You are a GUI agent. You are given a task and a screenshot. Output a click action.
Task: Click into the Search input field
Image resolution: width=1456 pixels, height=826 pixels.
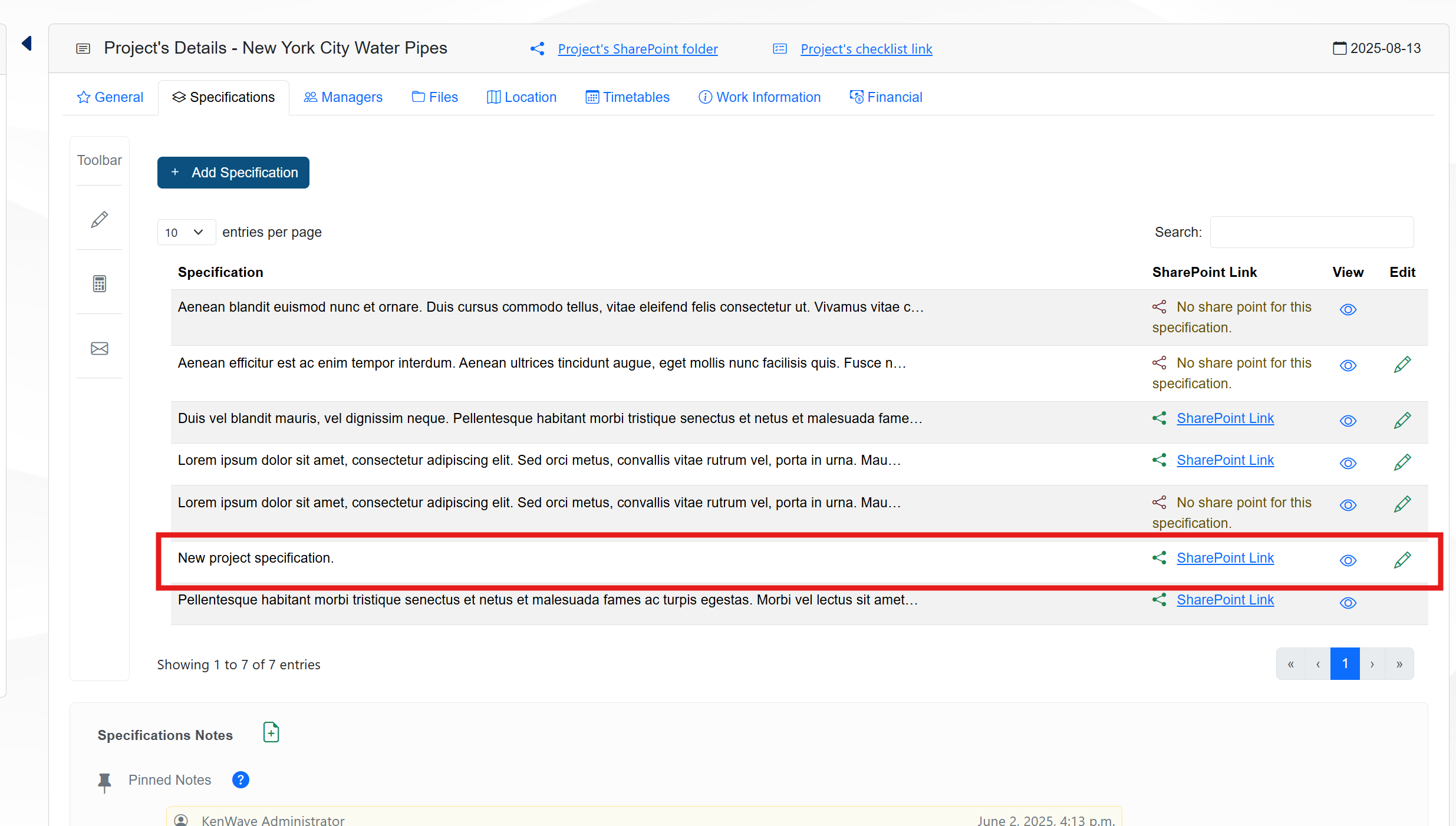click(x=1311, y=232)
